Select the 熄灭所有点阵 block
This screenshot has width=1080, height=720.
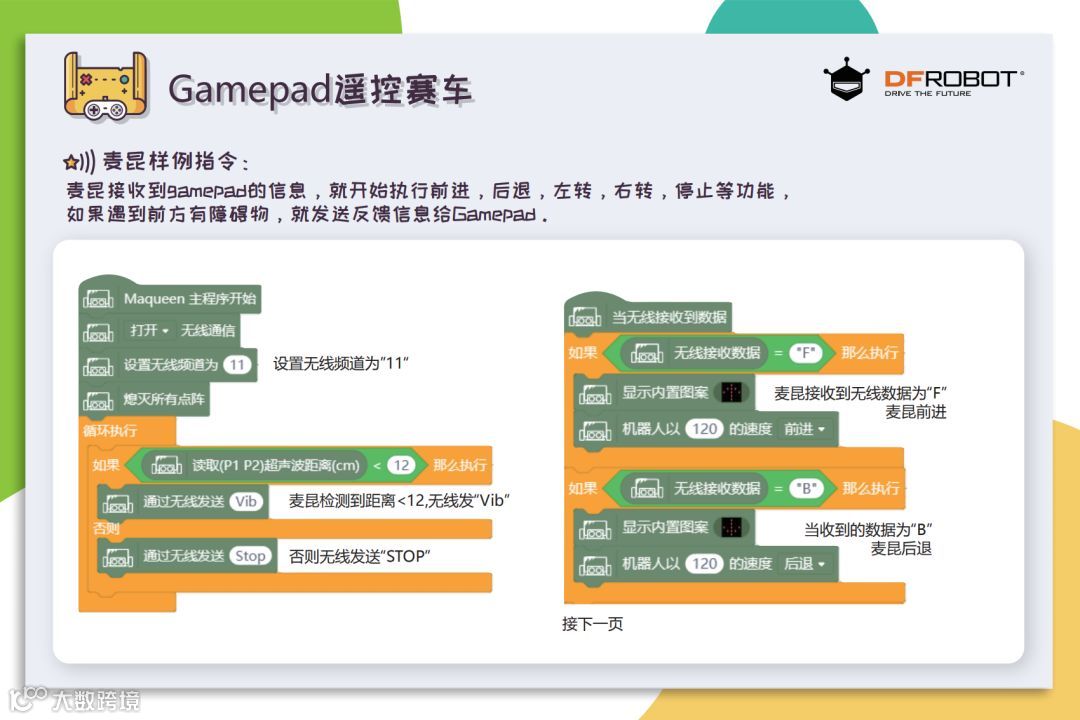145,400
